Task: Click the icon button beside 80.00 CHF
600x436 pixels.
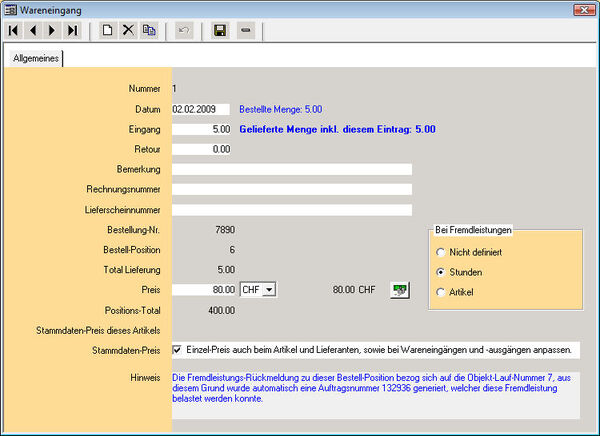Action: [x=399, y=290]
